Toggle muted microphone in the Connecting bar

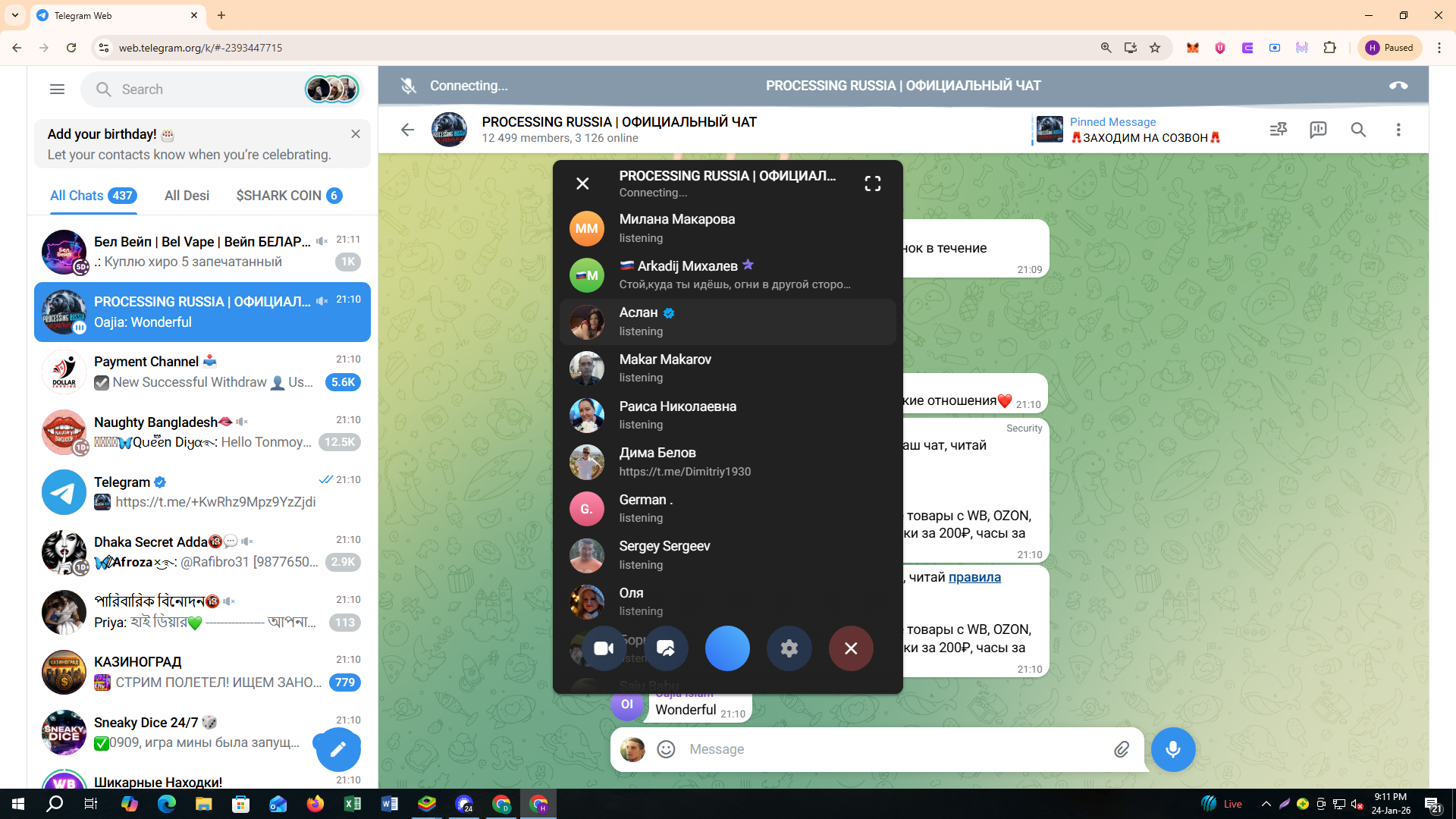click(x=409, y=86)
